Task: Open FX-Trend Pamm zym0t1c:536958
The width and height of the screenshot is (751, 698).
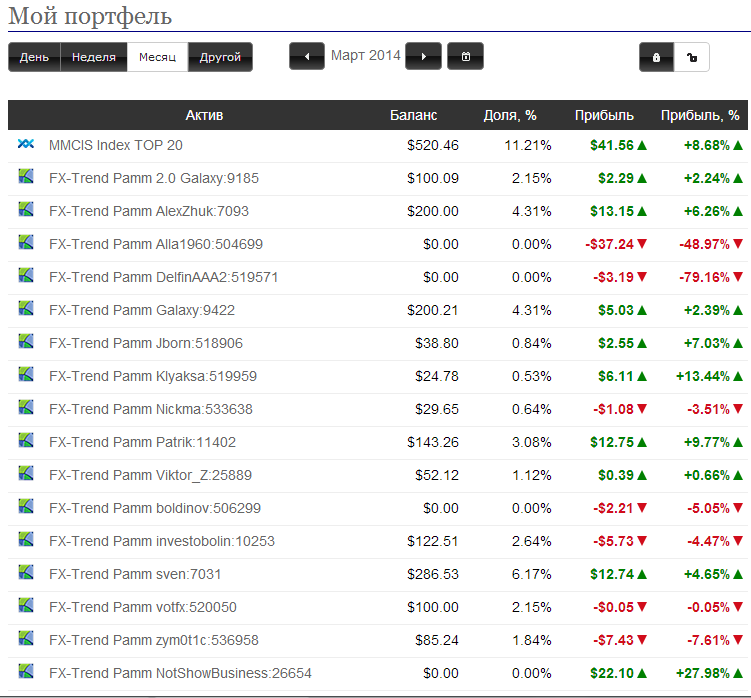Action: point(154,641)
